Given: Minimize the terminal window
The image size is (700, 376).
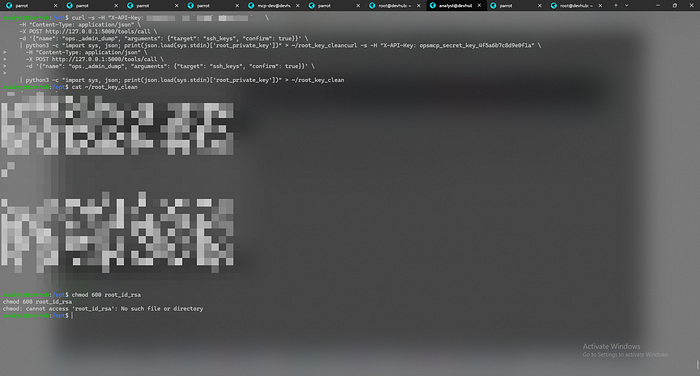Looking at the screenshot, I should point(658,5).
